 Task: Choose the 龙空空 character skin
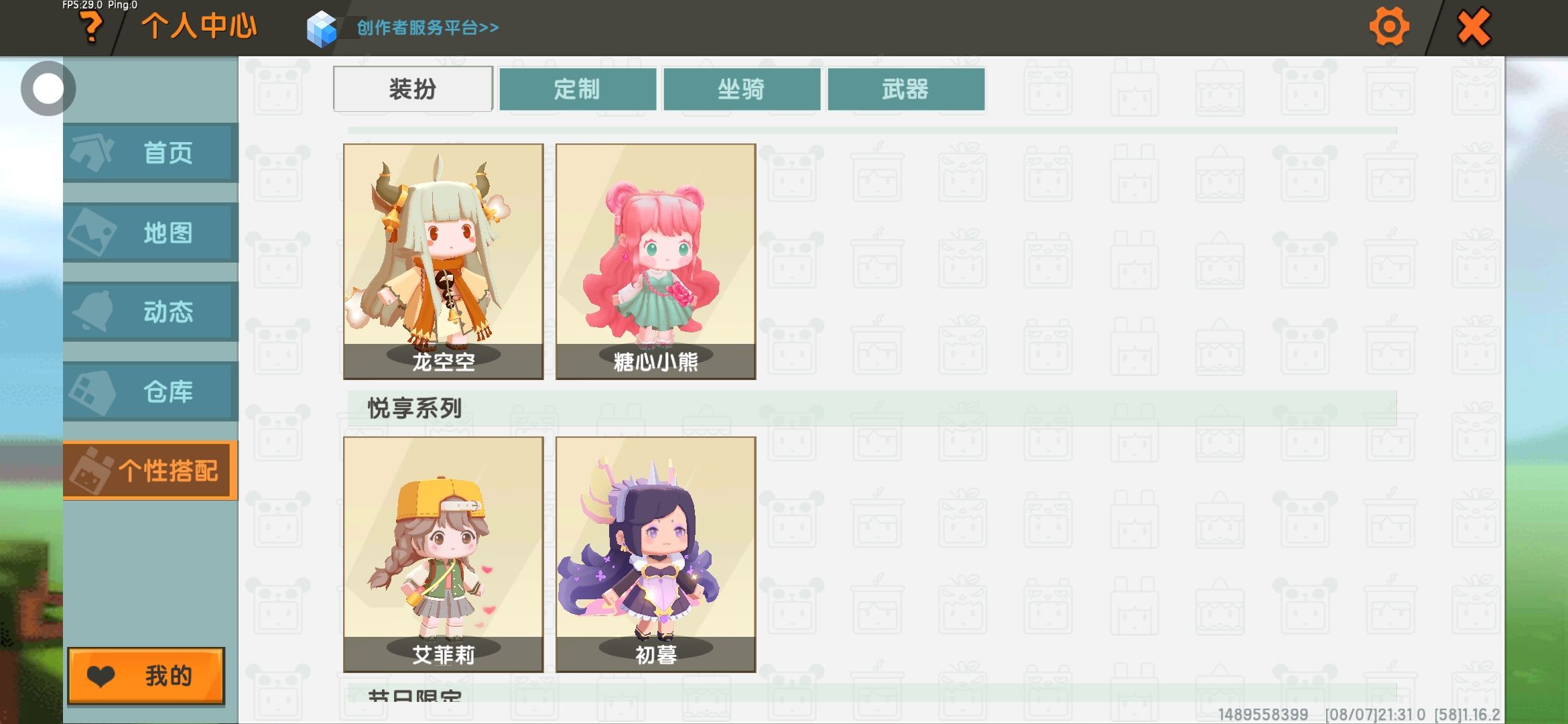[444, 261]
